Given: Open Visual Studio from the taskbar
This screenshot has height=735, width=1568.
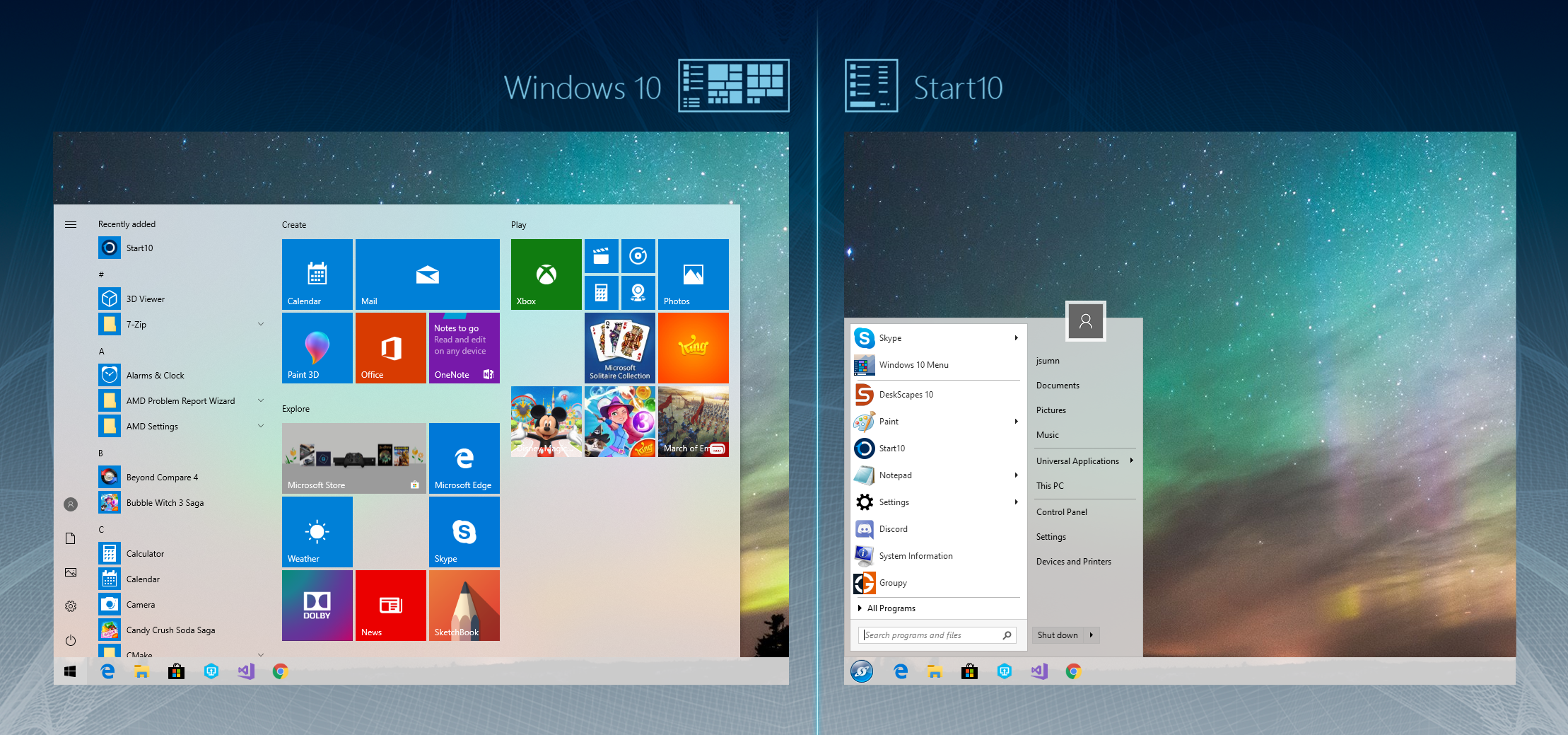Looking at the screenshot, I should tap(1038, 671).
